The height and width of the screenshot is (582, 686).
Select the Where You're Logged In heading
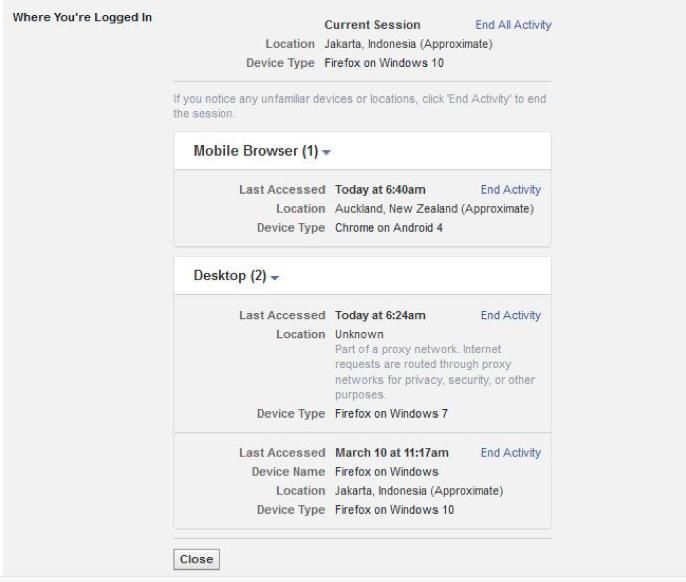(82, 17)
